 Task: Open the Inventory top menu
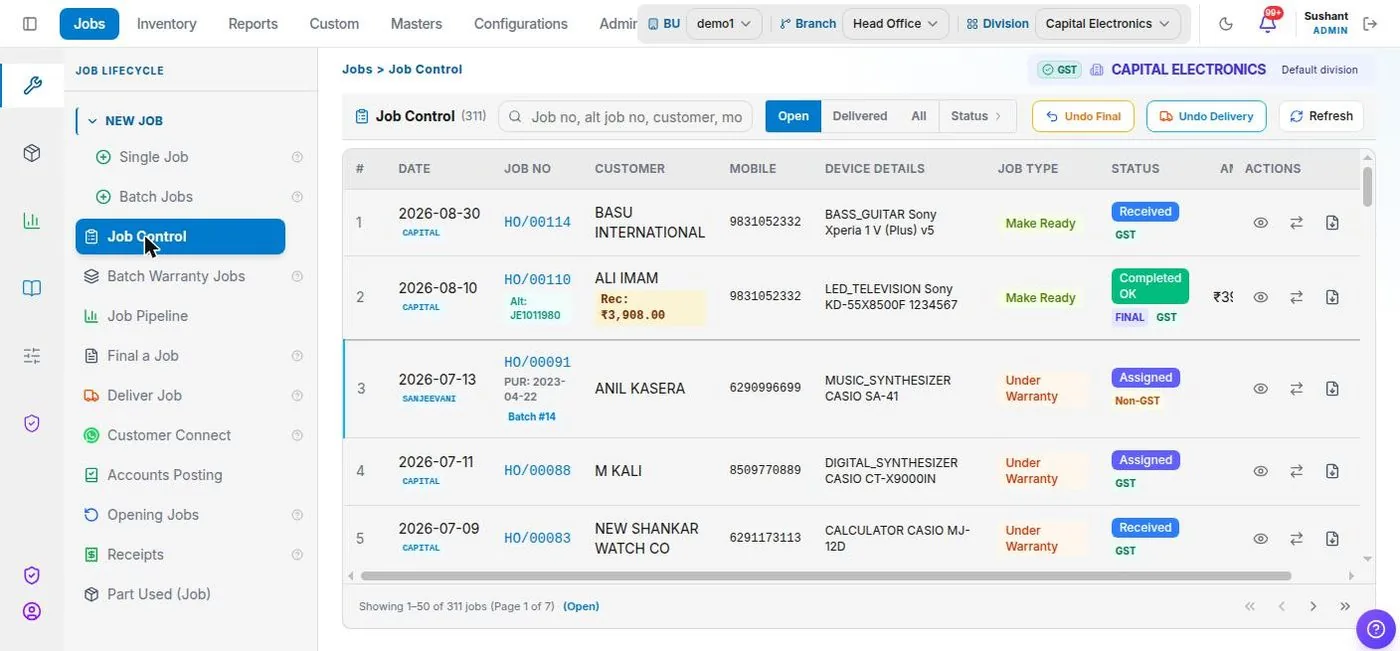point(167,23)
